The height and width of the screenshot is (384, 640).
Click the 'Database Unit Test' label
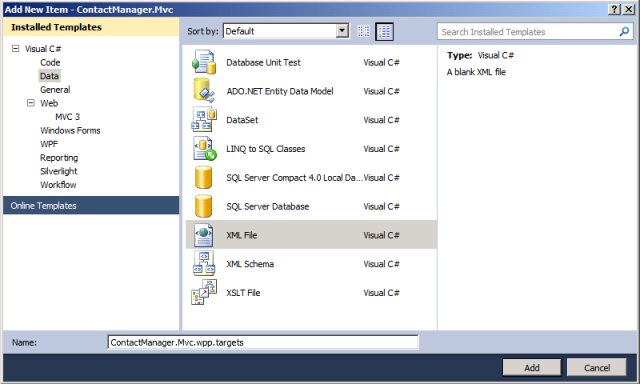[x=263, y=62]
